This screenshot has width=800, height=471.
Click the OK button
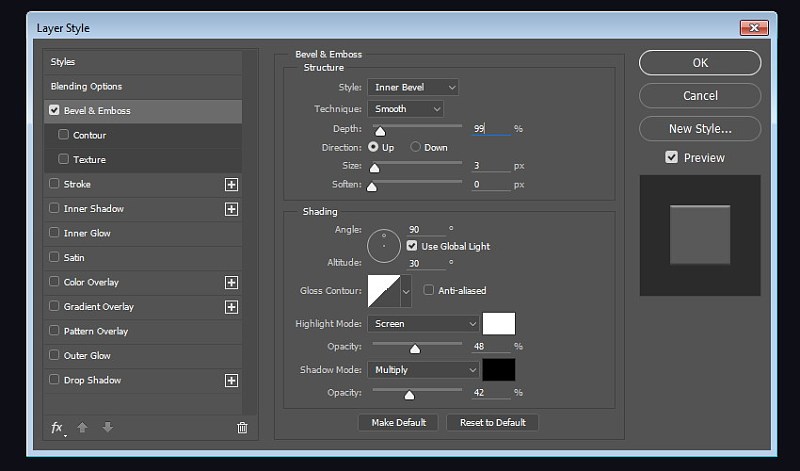pos(700,63)
